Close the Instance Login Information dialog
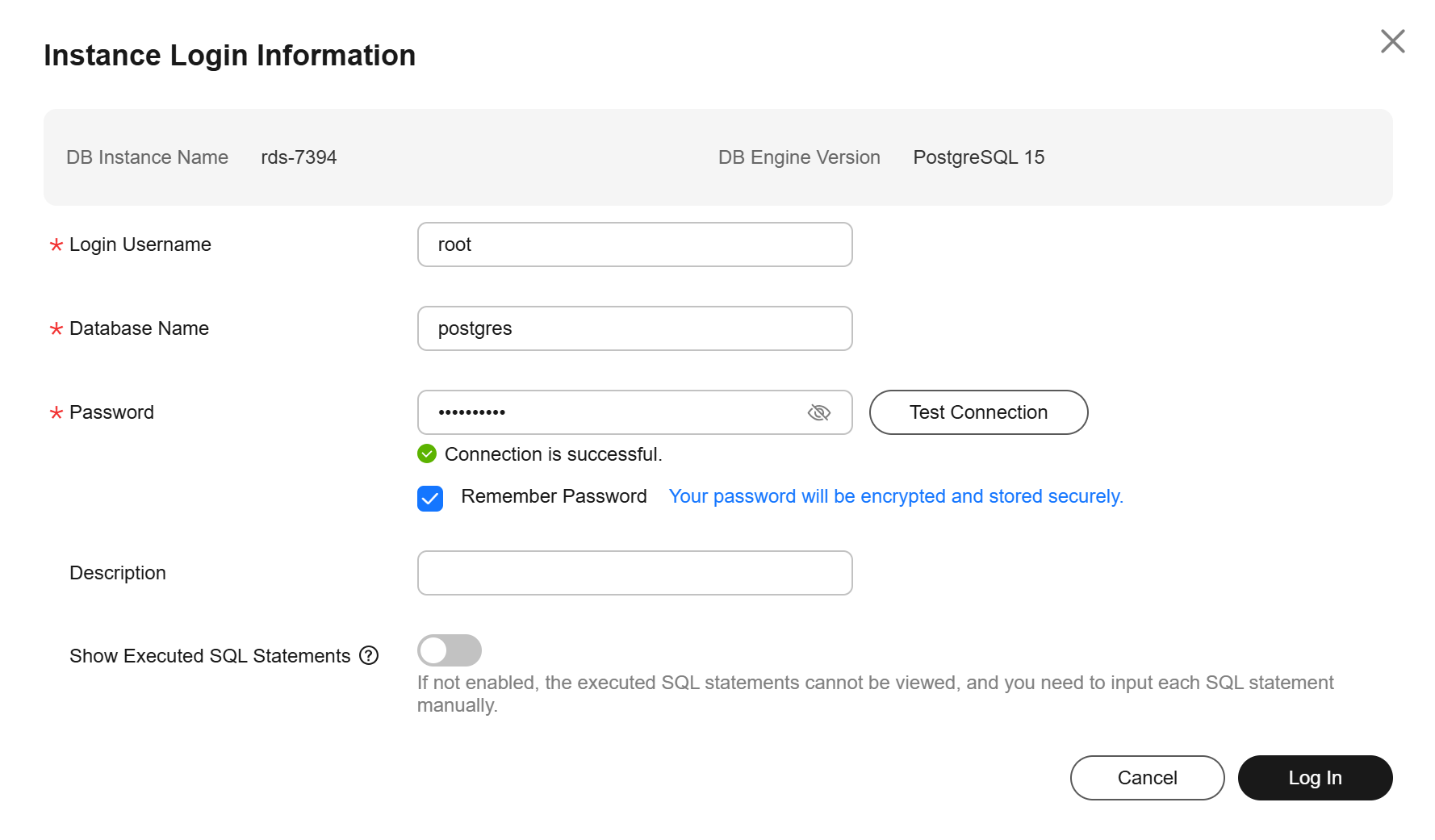Screen dimensions: 1435x840 (1392, 41)
